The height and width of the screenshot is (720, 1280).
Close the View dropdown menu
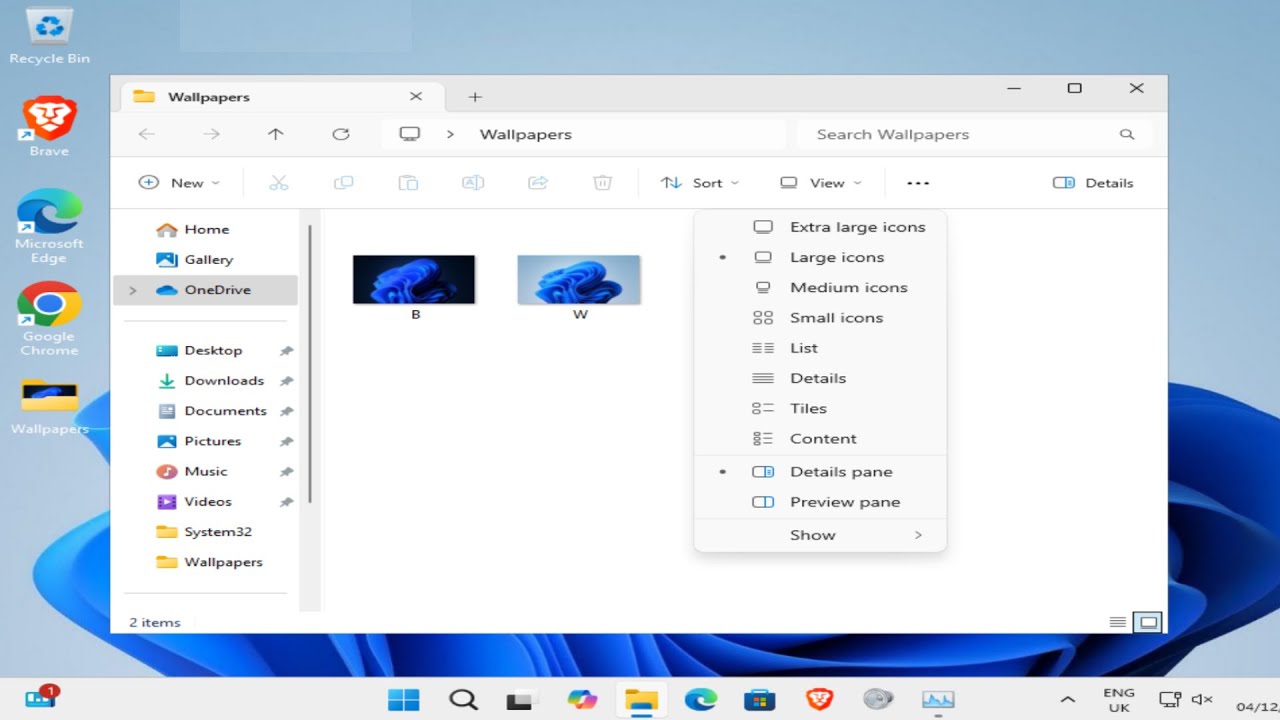[x=821, y=183]
